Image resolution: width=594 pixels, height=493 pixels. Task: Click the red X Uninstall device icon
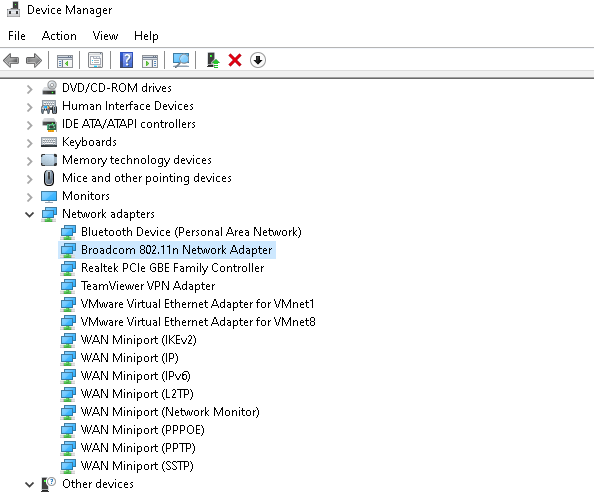pyautogui.click(x=235, y=60)
